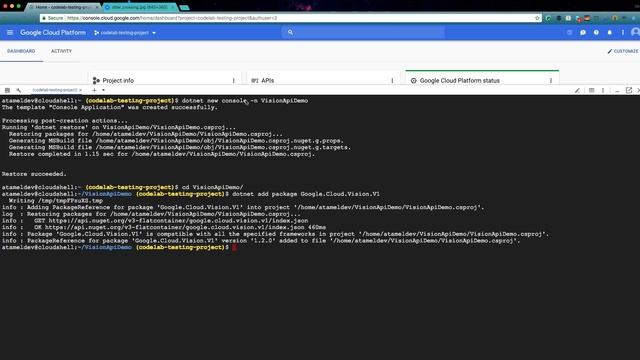
Task: Close the codelab-testing-project shell session tab
Action: pyautogui.click(x=81, y=90)
